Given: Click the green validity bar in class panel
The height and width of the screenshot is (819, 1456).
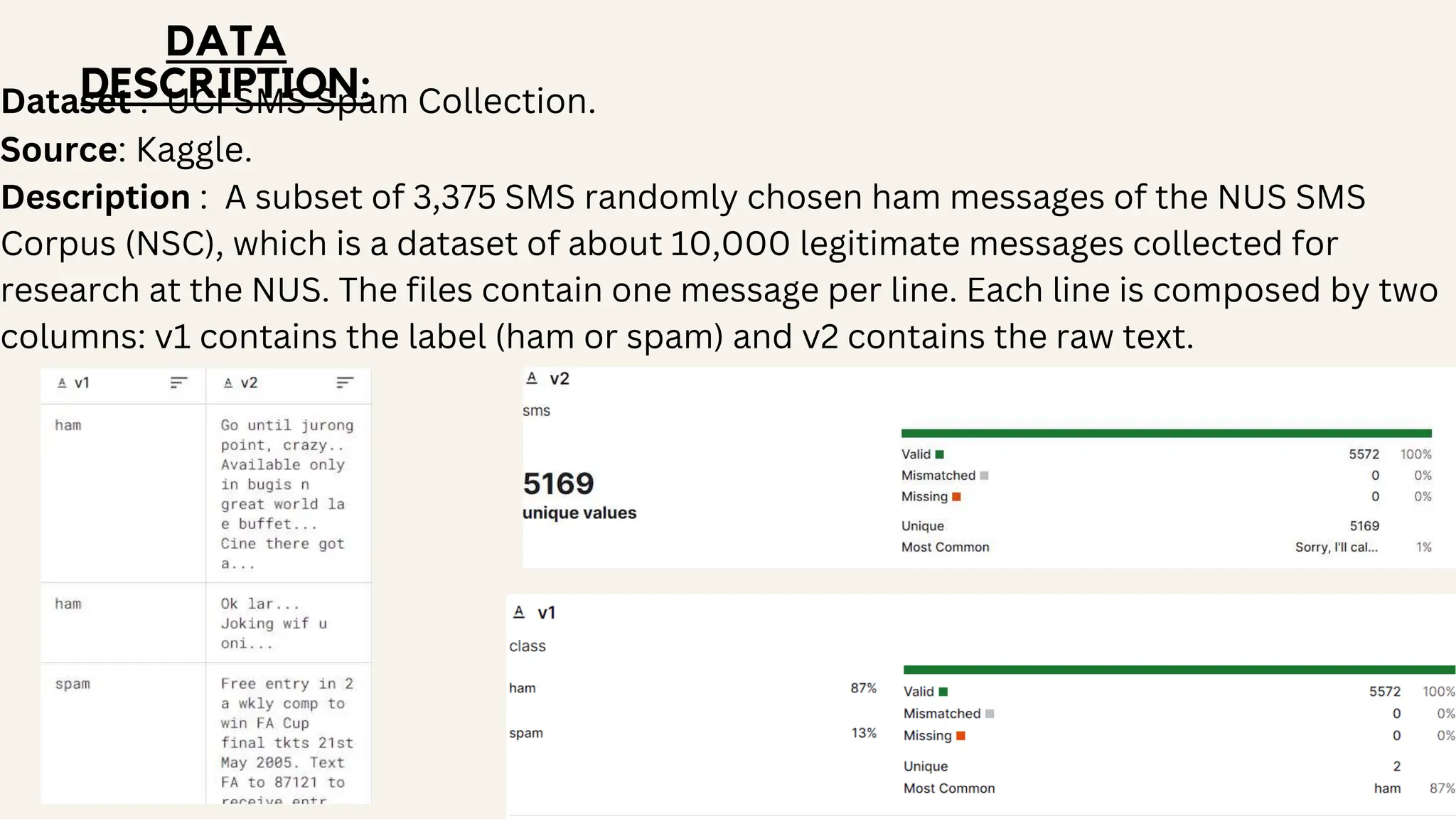Looking at the screenshot, I should pos(1179,670).
